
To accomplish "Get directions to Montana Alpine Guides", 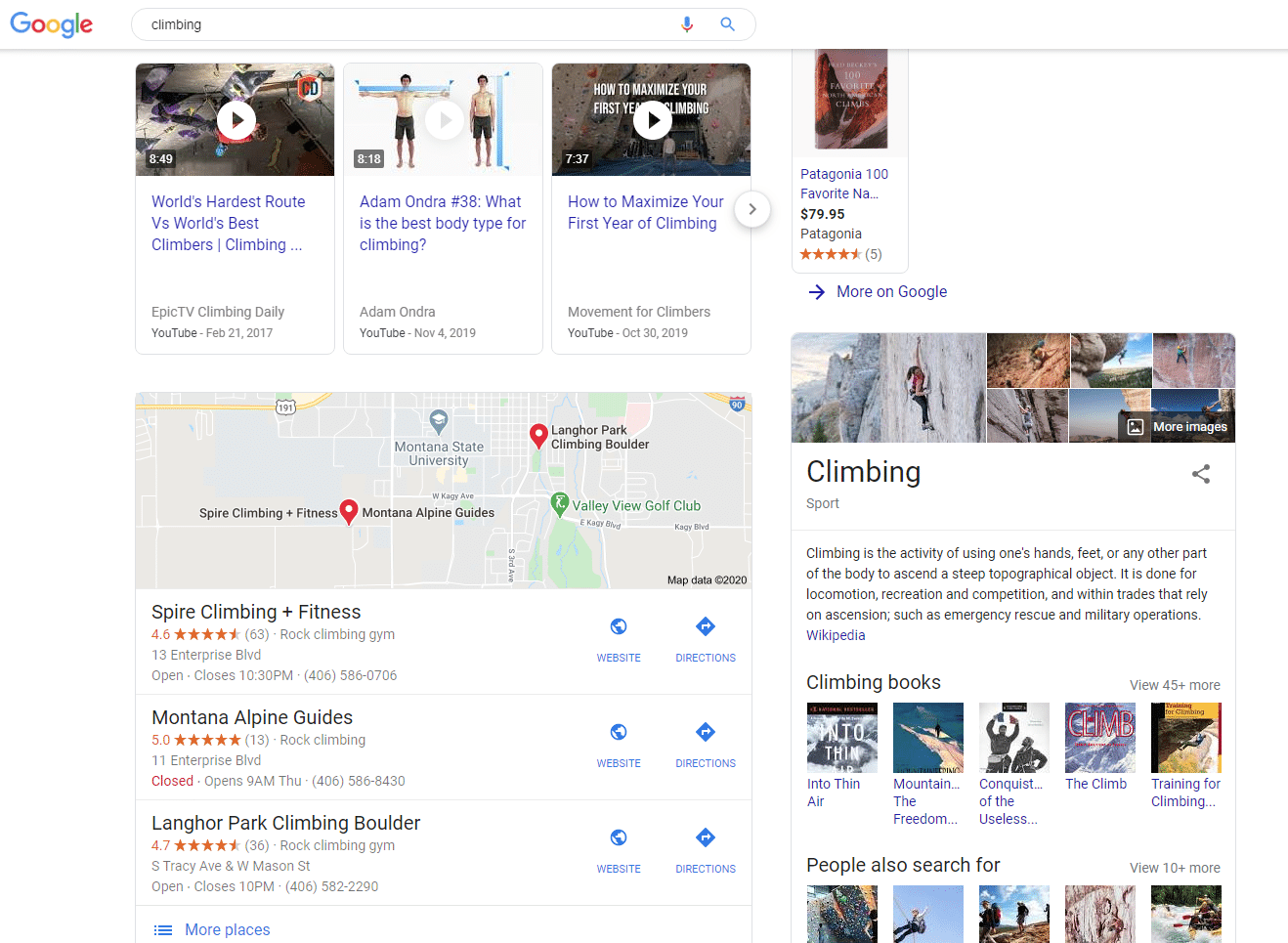I will tap(706, 732).
